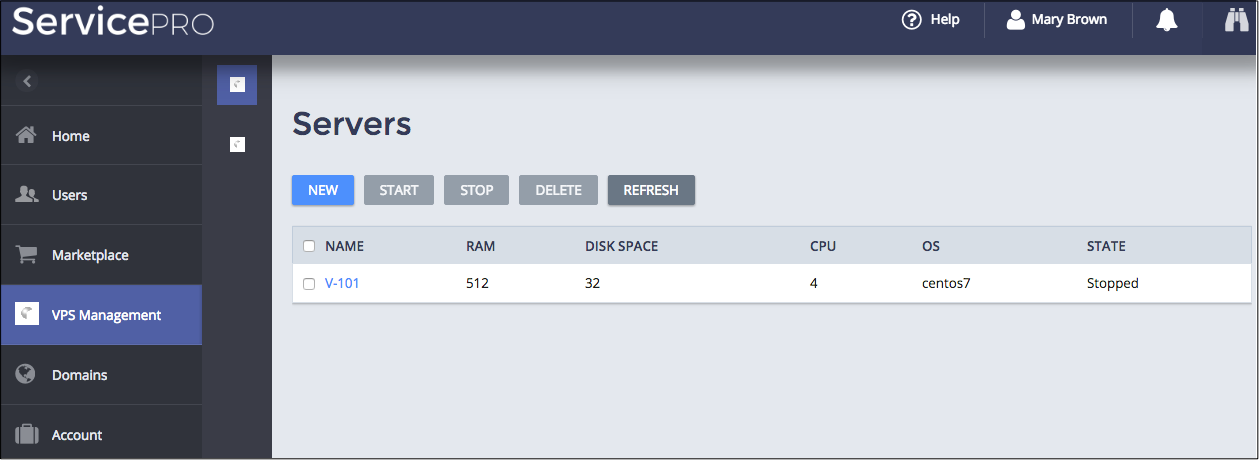The image size is (1259, 460).
Task: Click the highlighted secondary sidebar icon
Action: [x=237, y=85]
